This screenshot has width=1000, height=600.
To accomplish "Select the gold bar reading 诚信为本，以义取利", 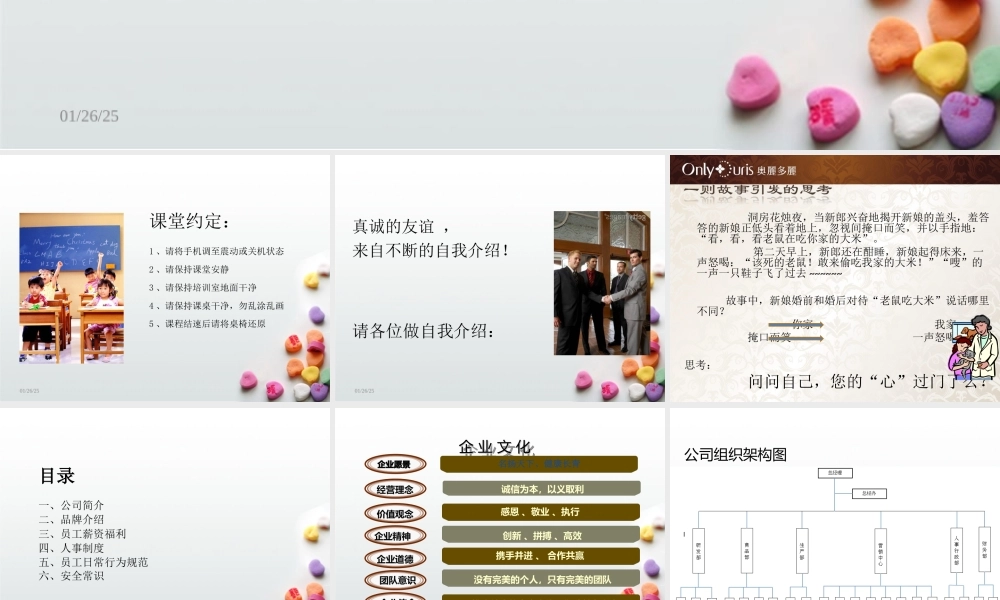I will [x=543, y=488].
